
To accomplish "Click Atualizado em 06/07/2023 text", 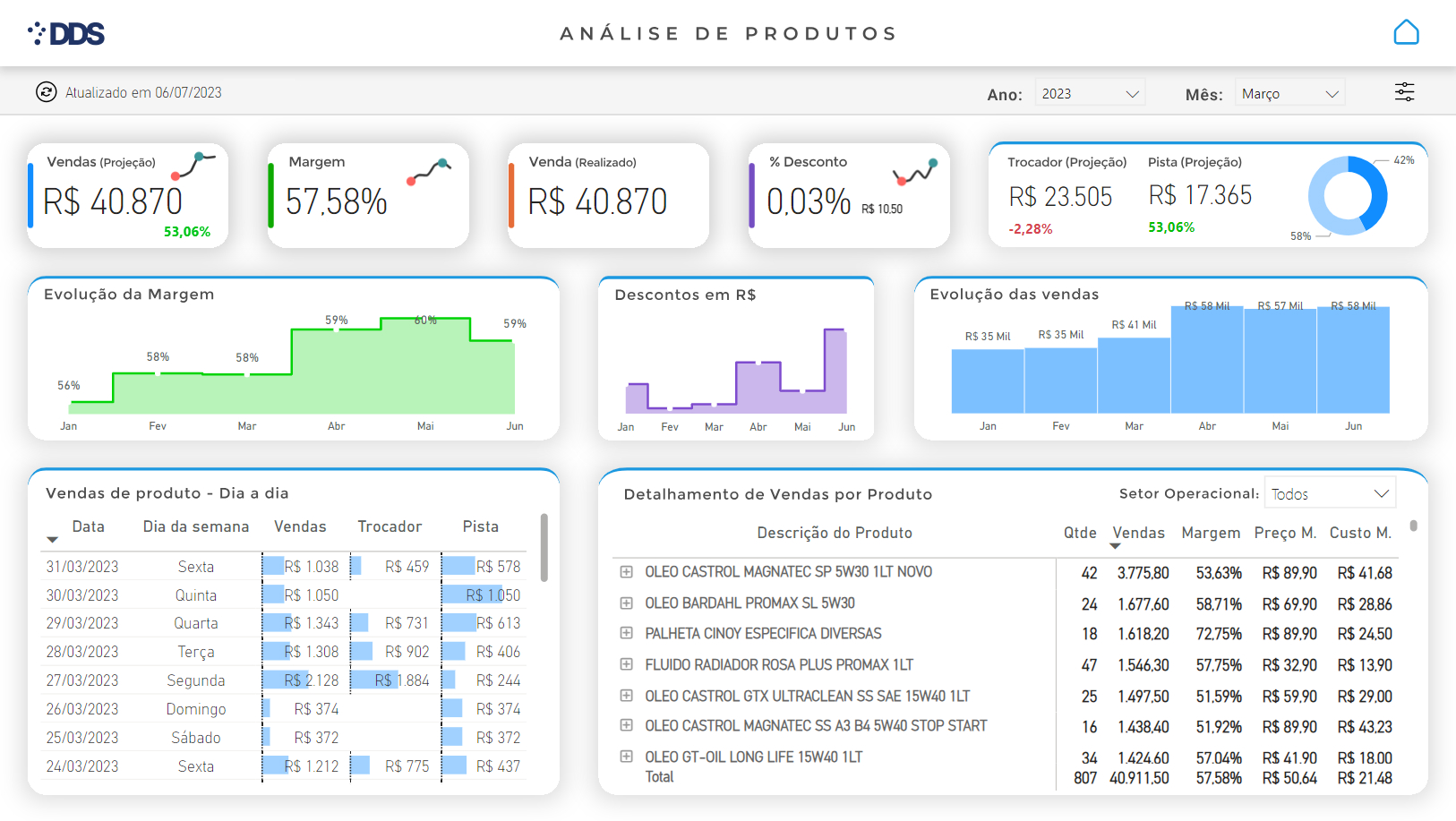I will 143,92.
